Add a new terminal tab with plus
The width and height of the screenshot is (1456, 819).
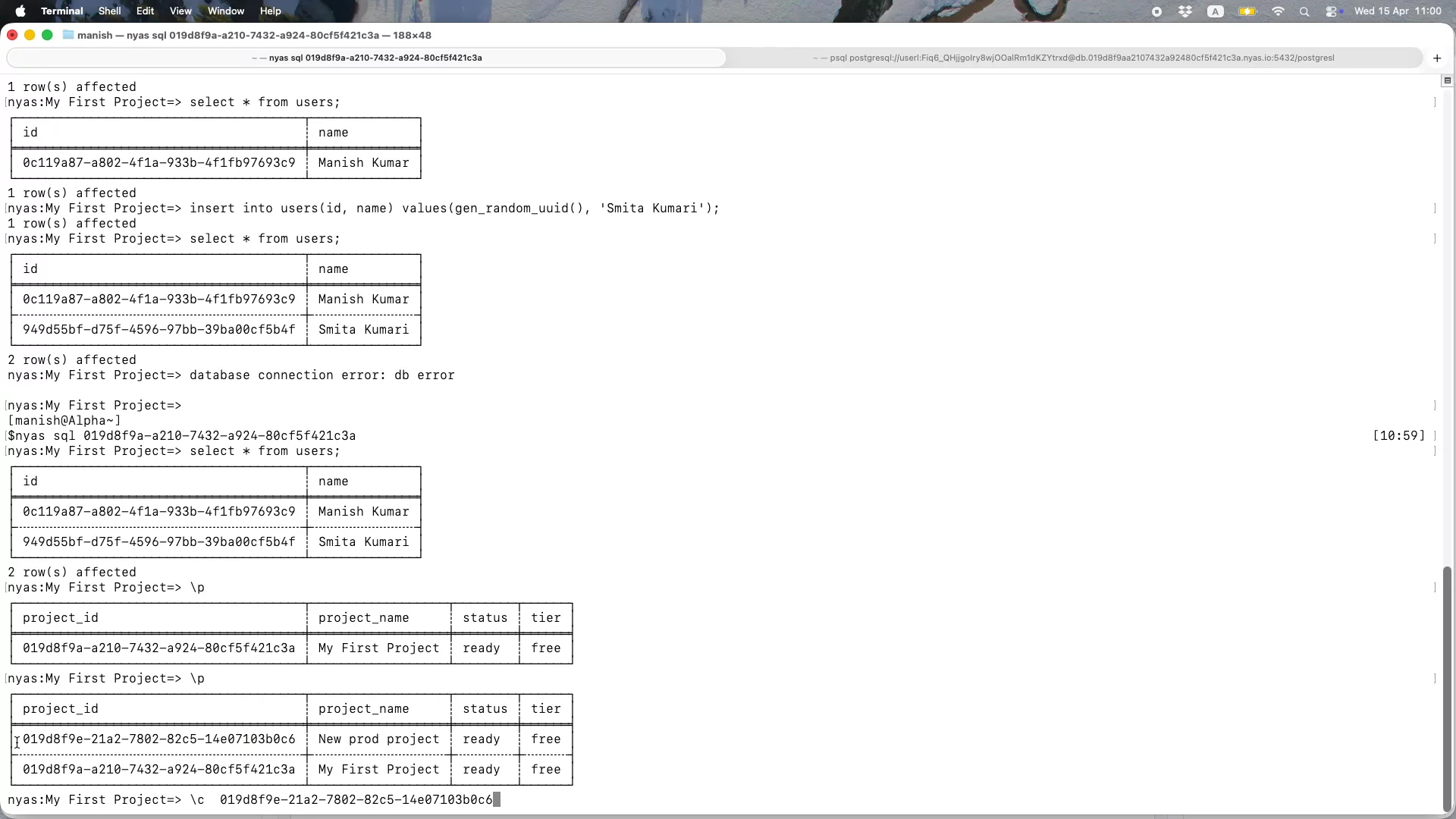(1437, 58)
